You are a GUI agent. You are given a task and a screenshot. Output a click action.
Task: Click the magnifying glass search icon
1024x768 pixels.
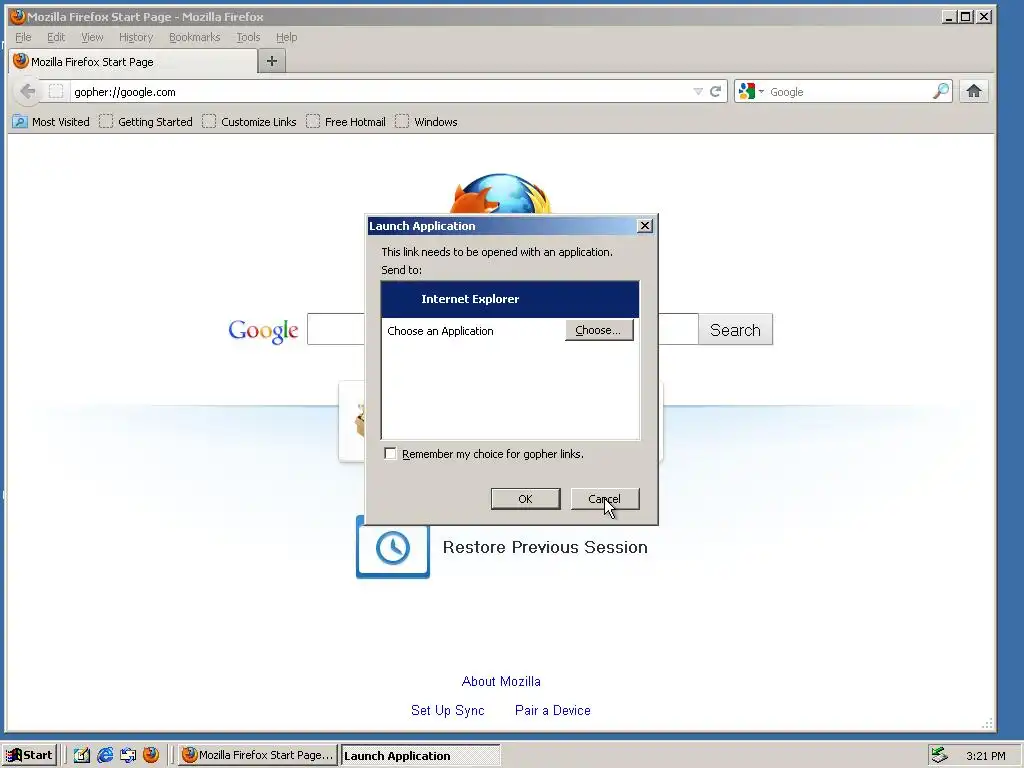941,91
